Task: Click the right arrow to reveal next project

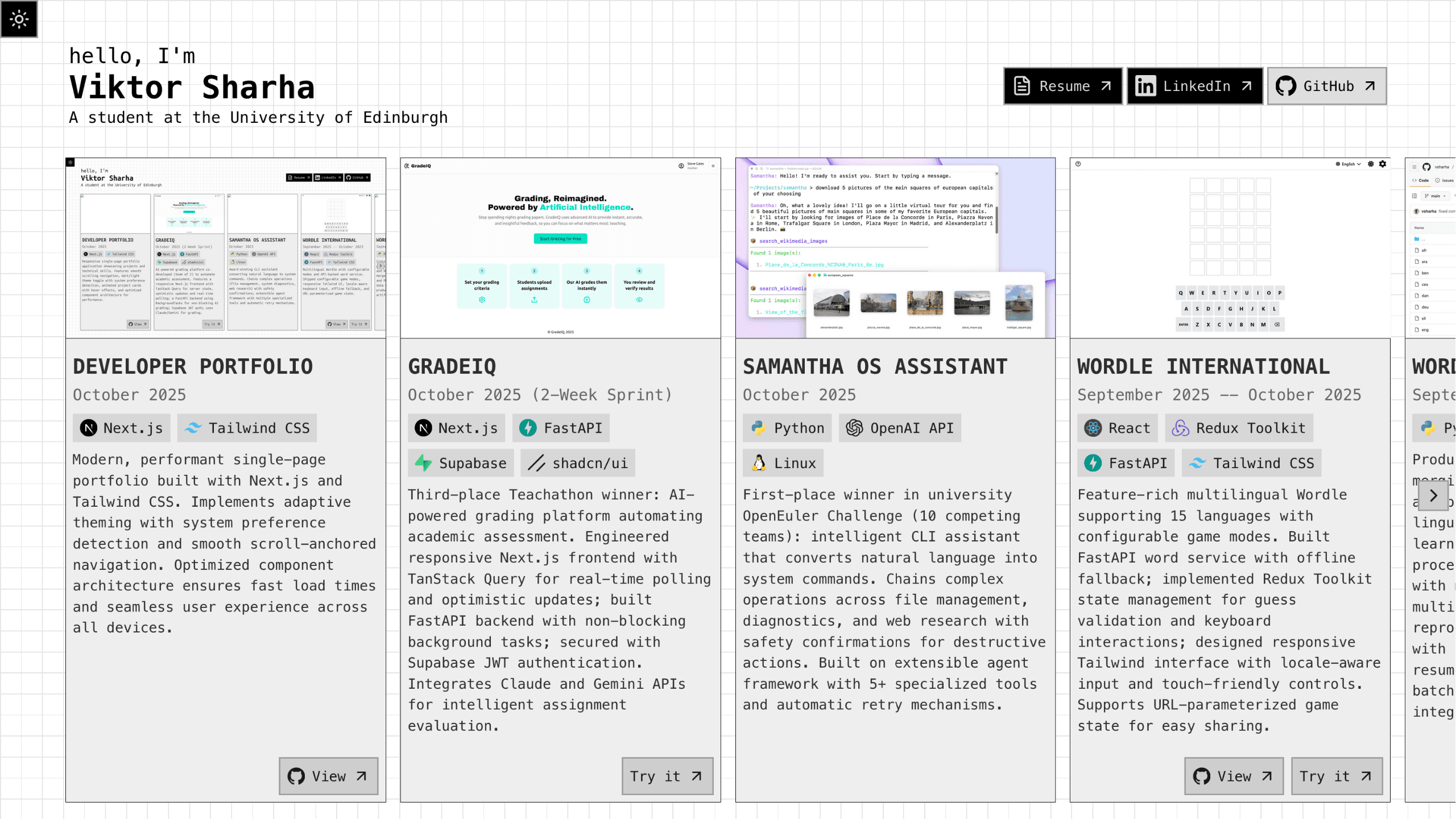Action: point(1434,495)
